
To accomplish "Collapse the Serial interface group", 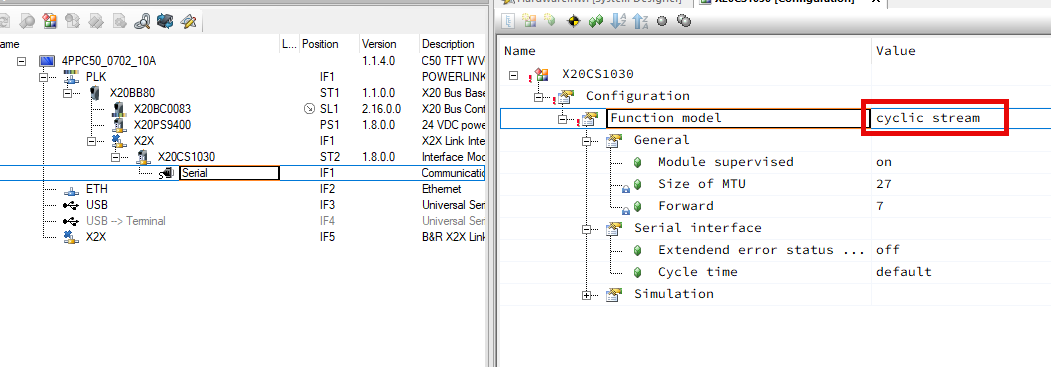I will coord(587,229).
